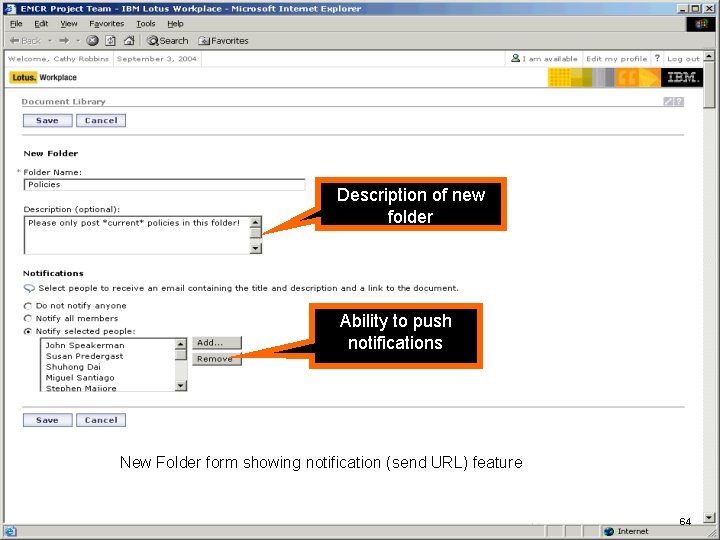This screenshot has height=540, width=720.
Task: Click the Internet zone globe icon
Action: point(609,531)
